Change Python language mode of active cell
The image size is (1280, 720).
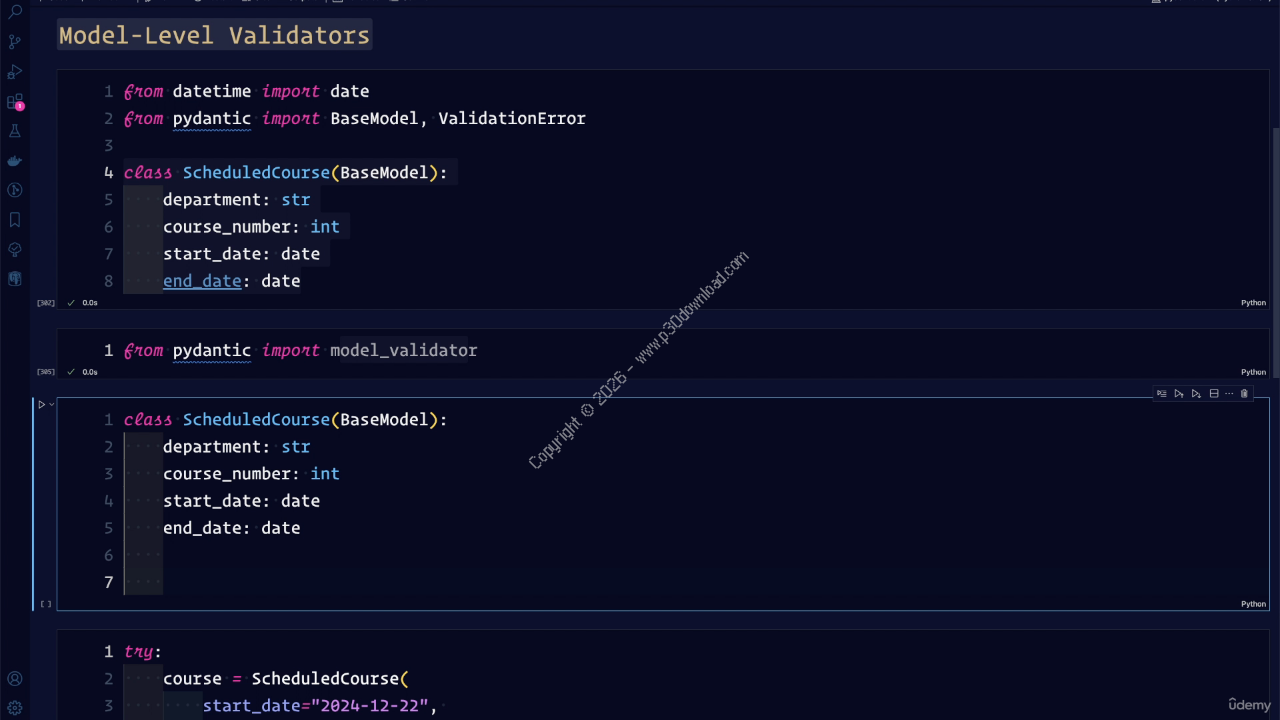1253,604
